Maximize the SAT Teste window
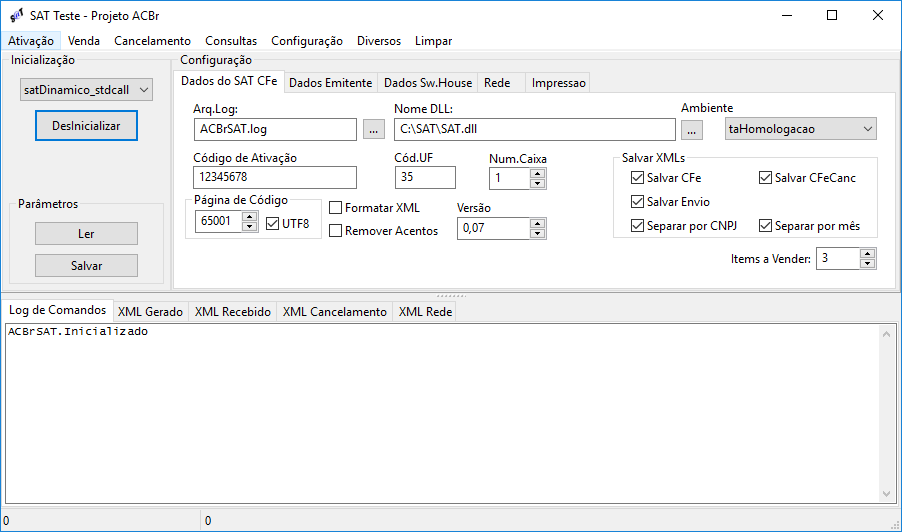This screenshot has width=902, height=532. tap(832, 16)
